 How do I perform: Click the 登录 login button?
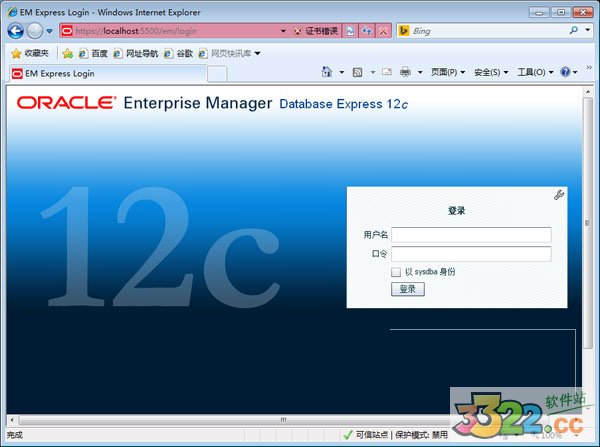tap(408, 289)
